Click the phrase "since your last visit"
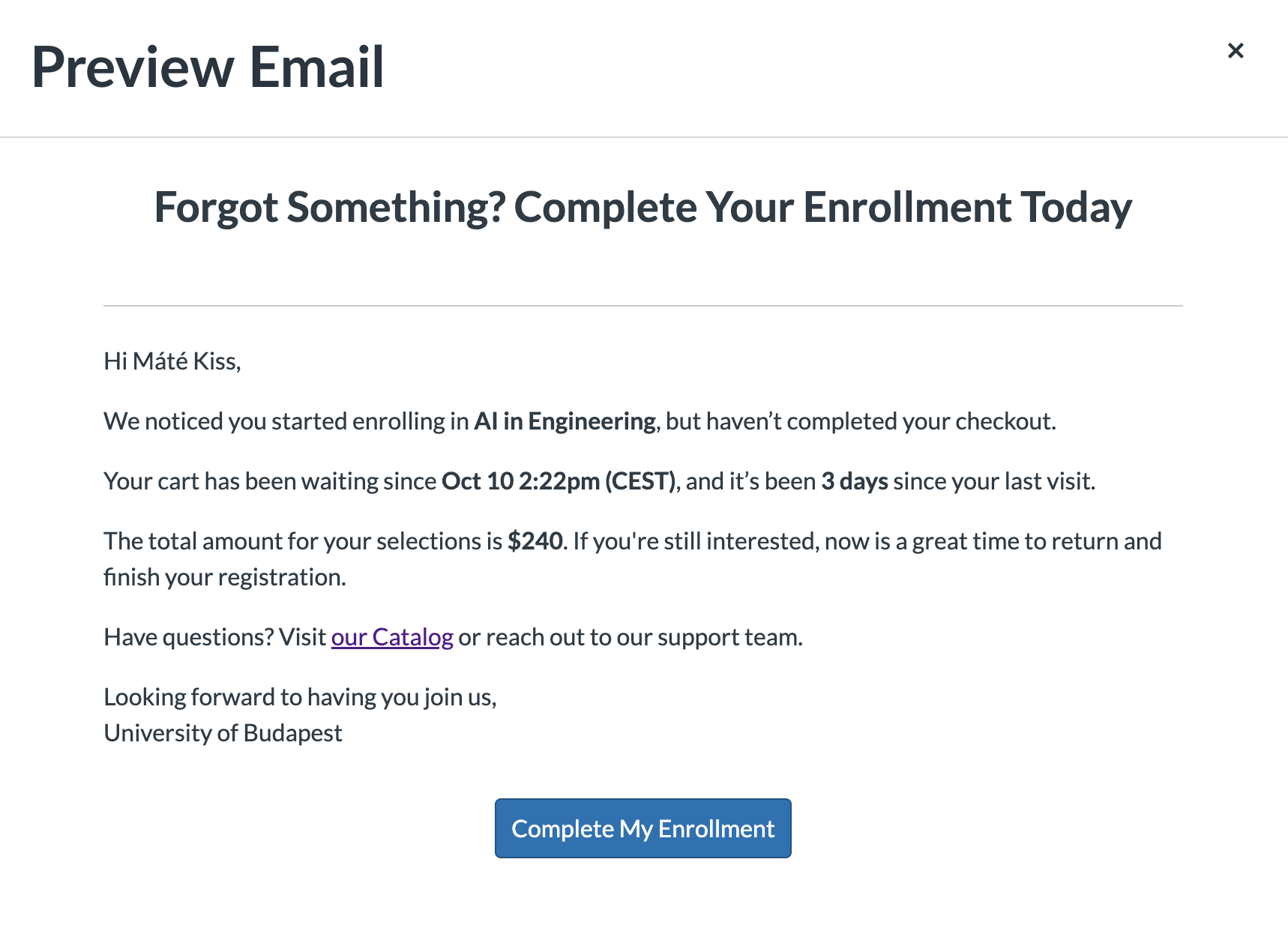Image resolution: width=1288 pixels, height=931 pixels. 993,481
